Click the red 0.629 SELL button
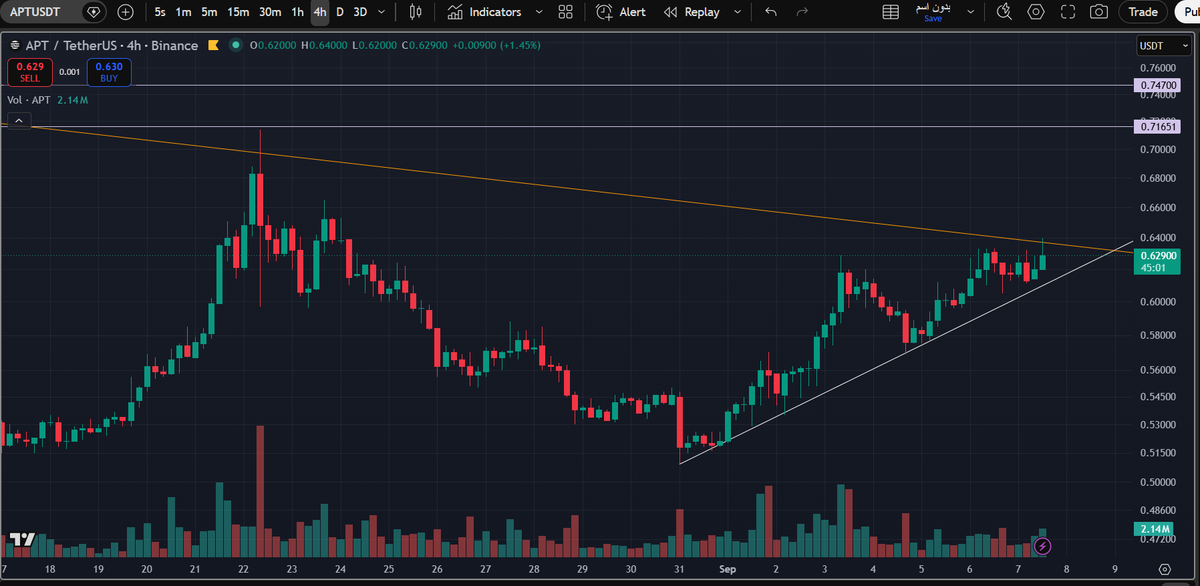This screenshot has width=1200, height=586. (x=29, y=72)
